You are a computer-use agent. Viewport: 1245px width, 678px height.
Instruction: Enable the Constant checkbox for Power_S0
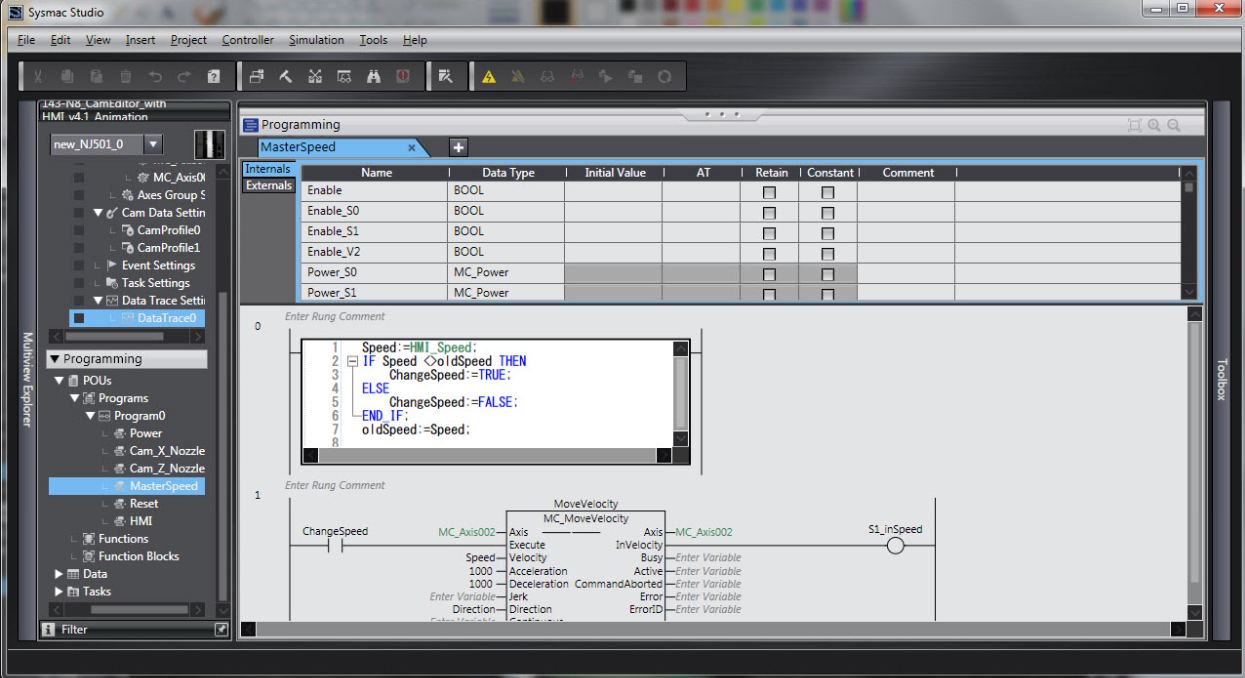click(830, 274)
